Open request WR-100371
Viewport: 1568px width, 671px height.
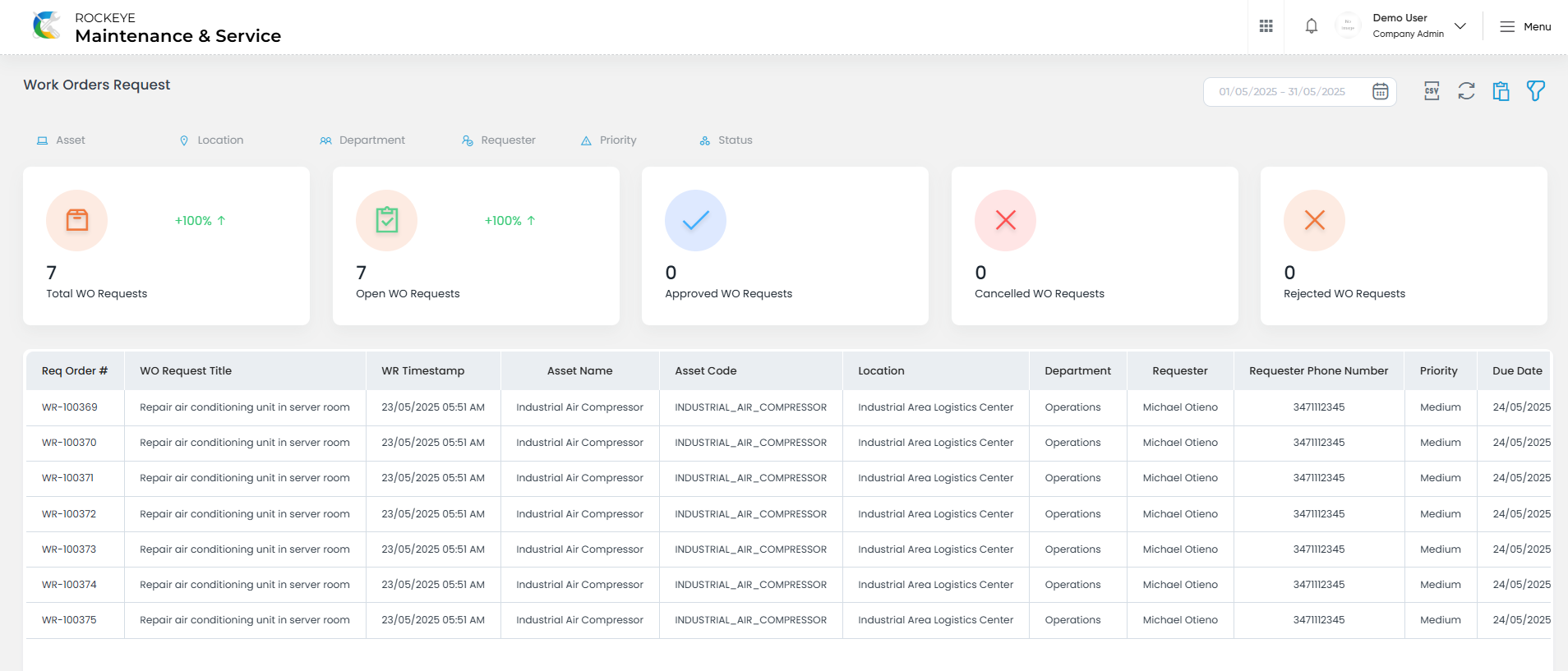68,478
